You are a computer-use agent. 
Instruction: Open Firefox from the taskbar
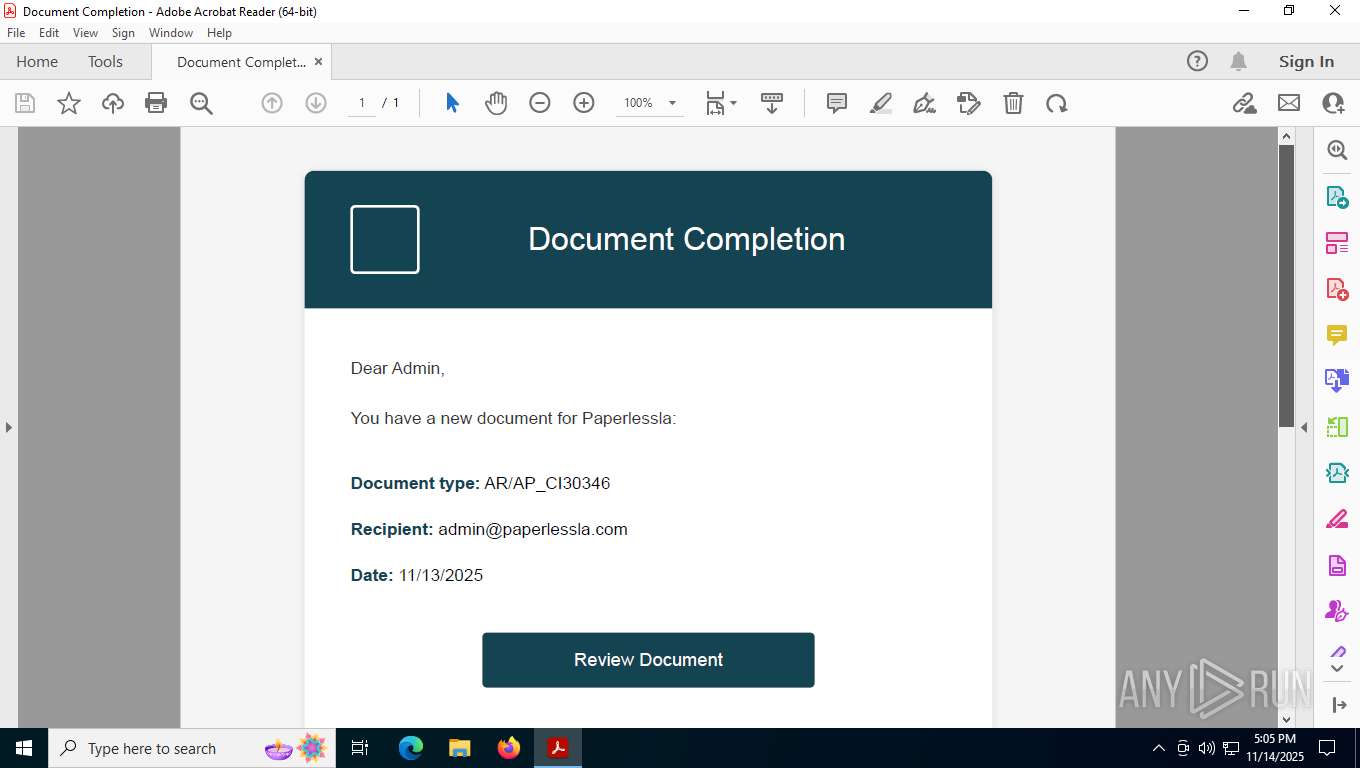(x=509, y=748)
